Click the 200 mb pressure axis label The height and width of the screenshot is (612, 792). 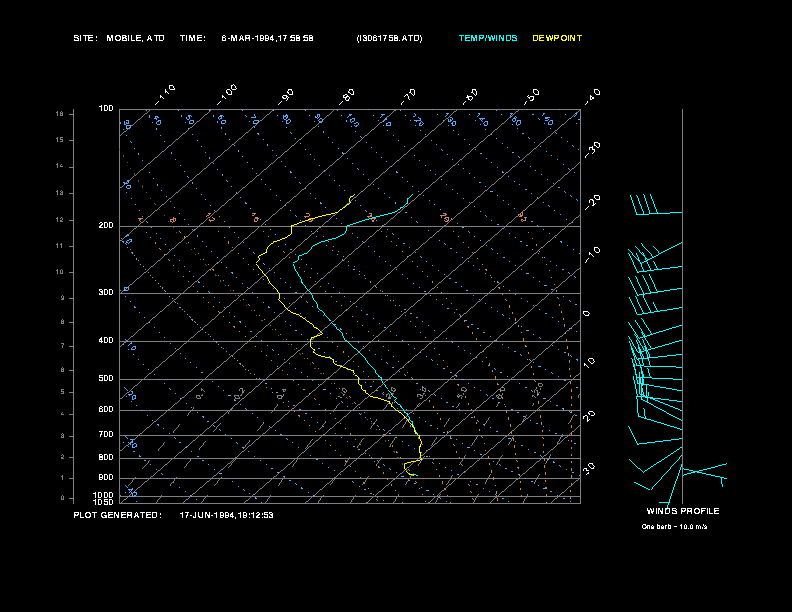[106, 226]
